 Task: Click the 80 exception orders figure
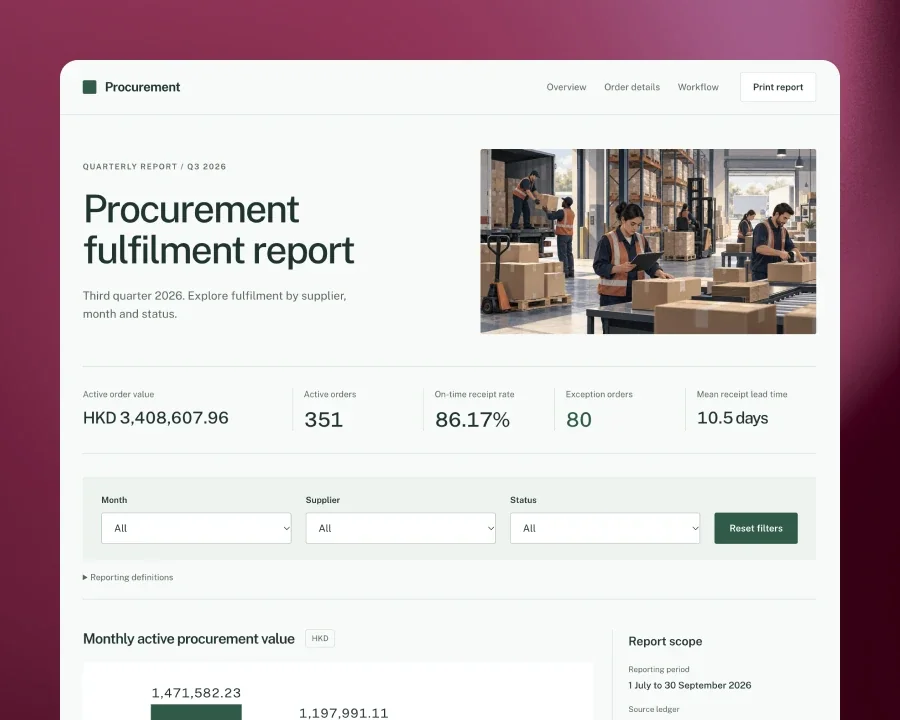579,419
